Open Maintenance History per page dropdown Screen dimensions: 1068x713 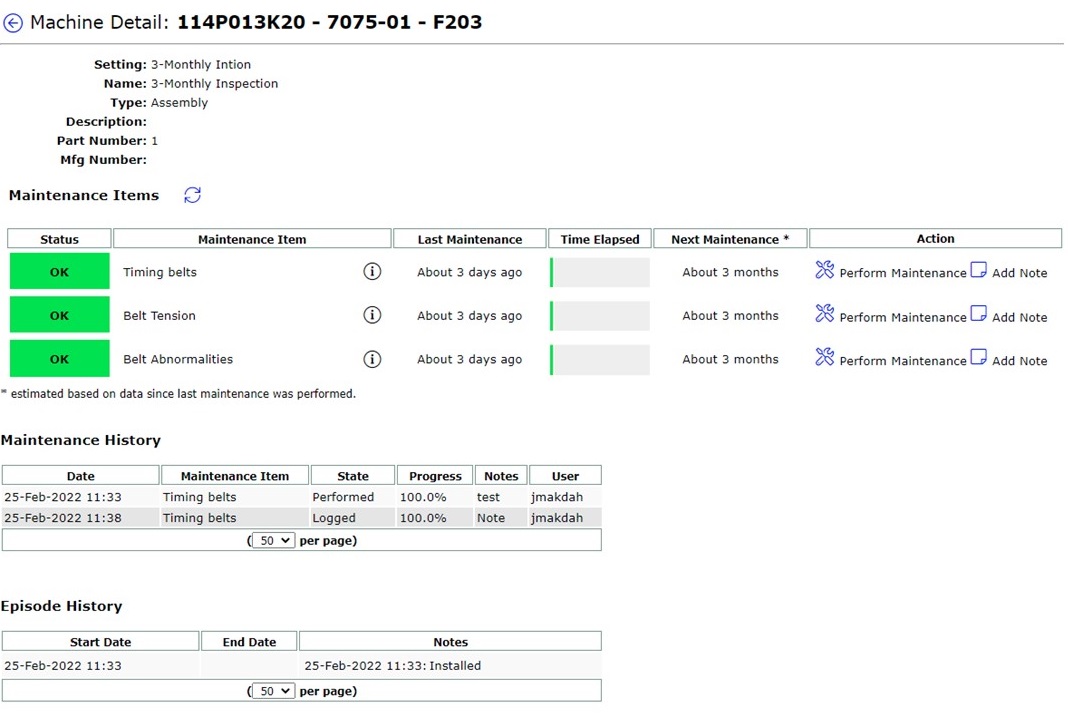[x=273, y=540]
